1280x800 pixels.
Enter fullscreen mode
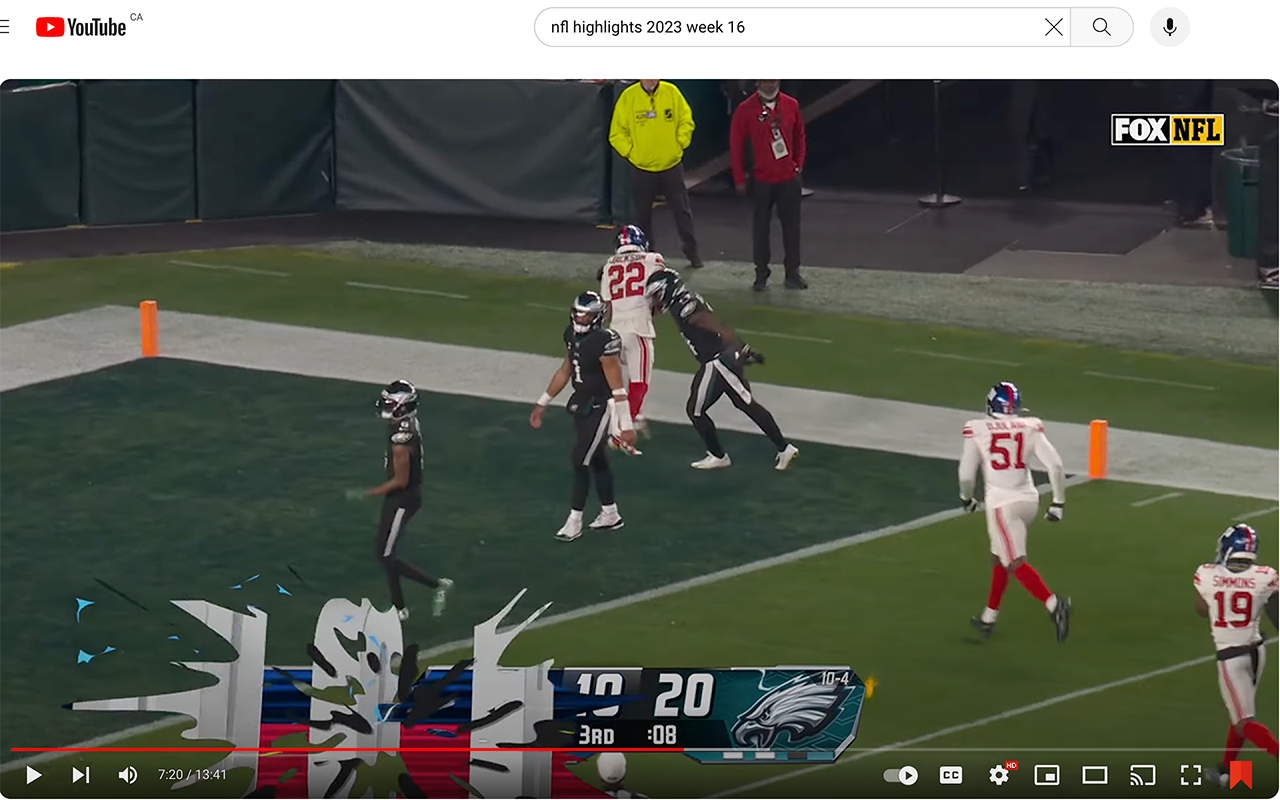pyautogui.click(x=1190, y=775)
